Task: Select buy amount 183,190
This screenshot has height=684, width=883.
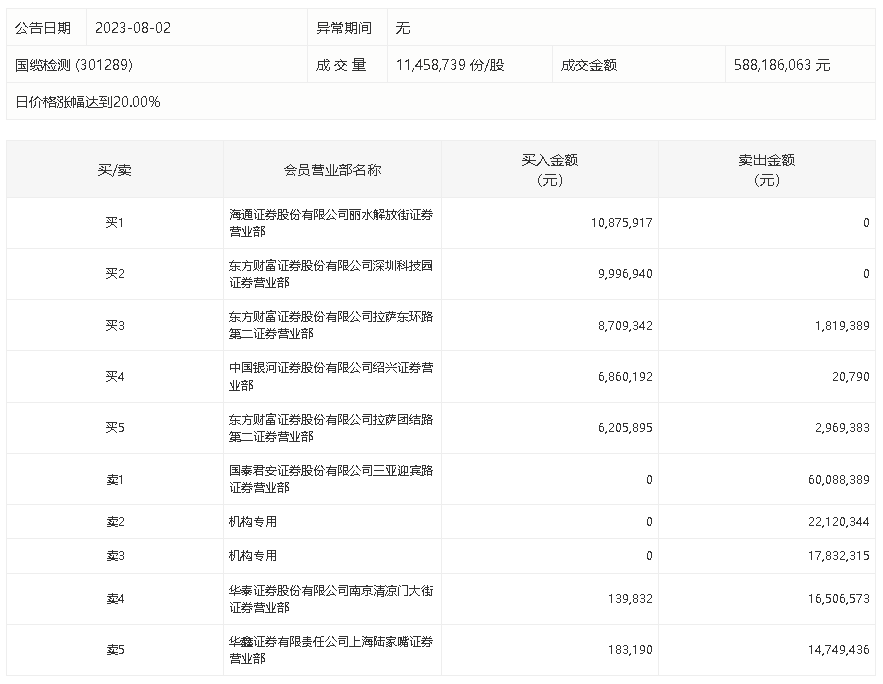Action: click(630, 650)
